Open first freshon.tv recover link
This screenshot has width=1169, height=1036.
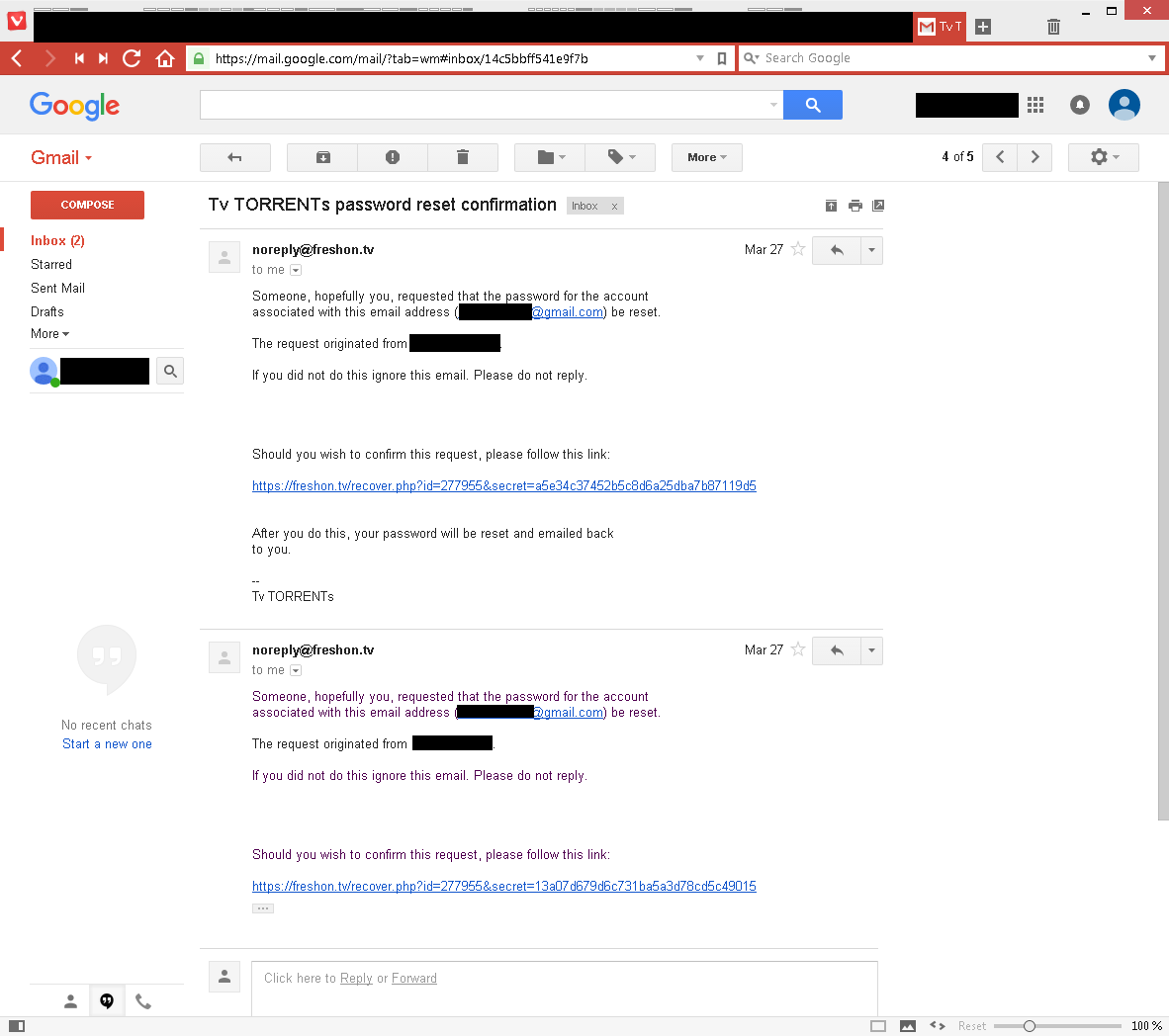click(x=504, y=486)
